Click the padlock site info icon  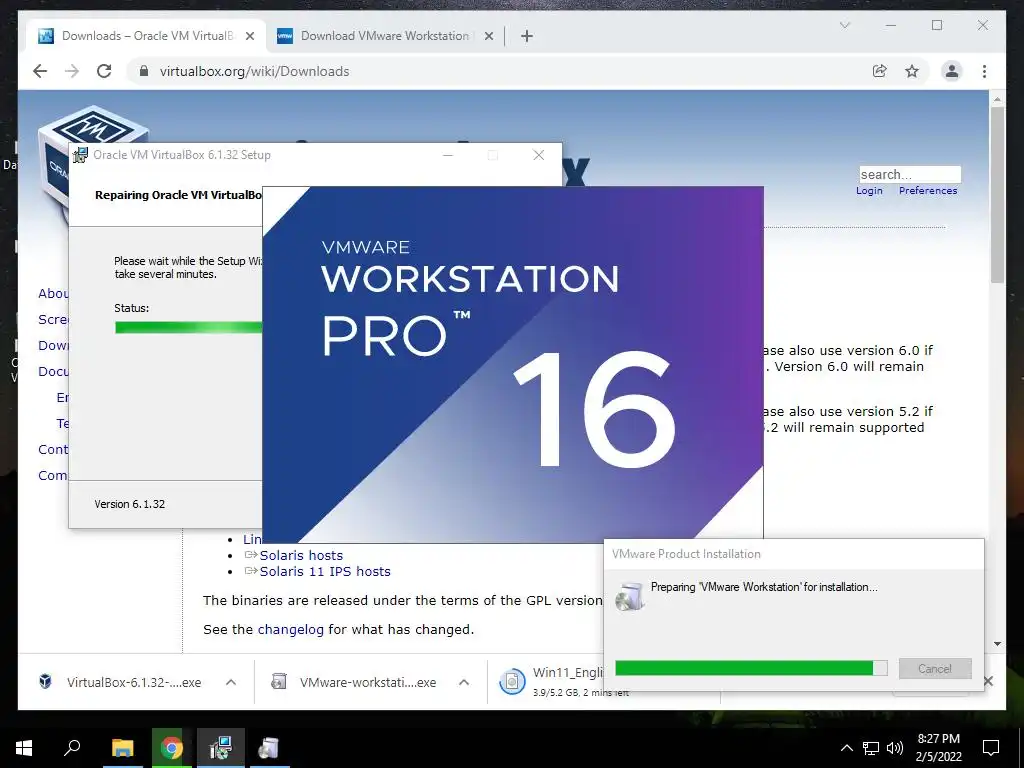pyautogui.click(x=144, y=71)
